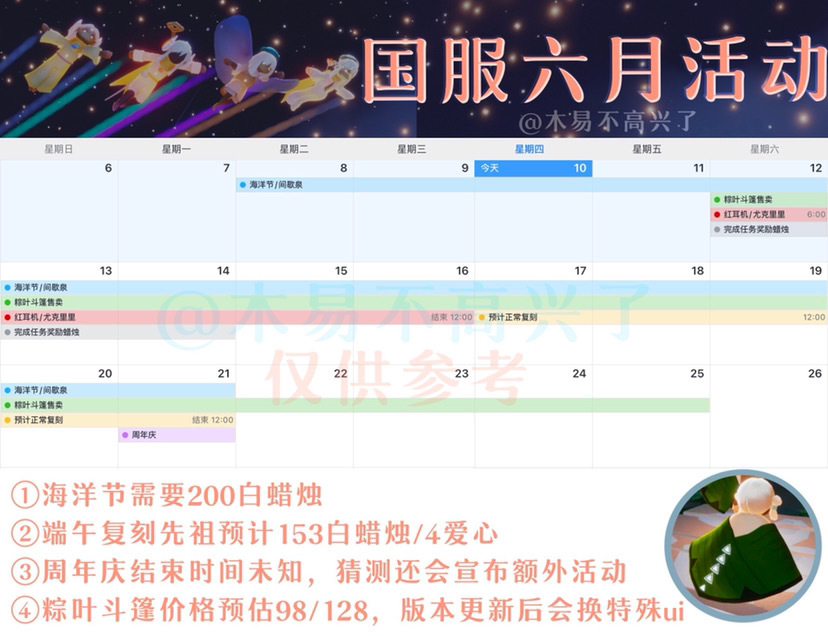
Task: Select the 星期六 weekday column header
Action: (765, 149)
